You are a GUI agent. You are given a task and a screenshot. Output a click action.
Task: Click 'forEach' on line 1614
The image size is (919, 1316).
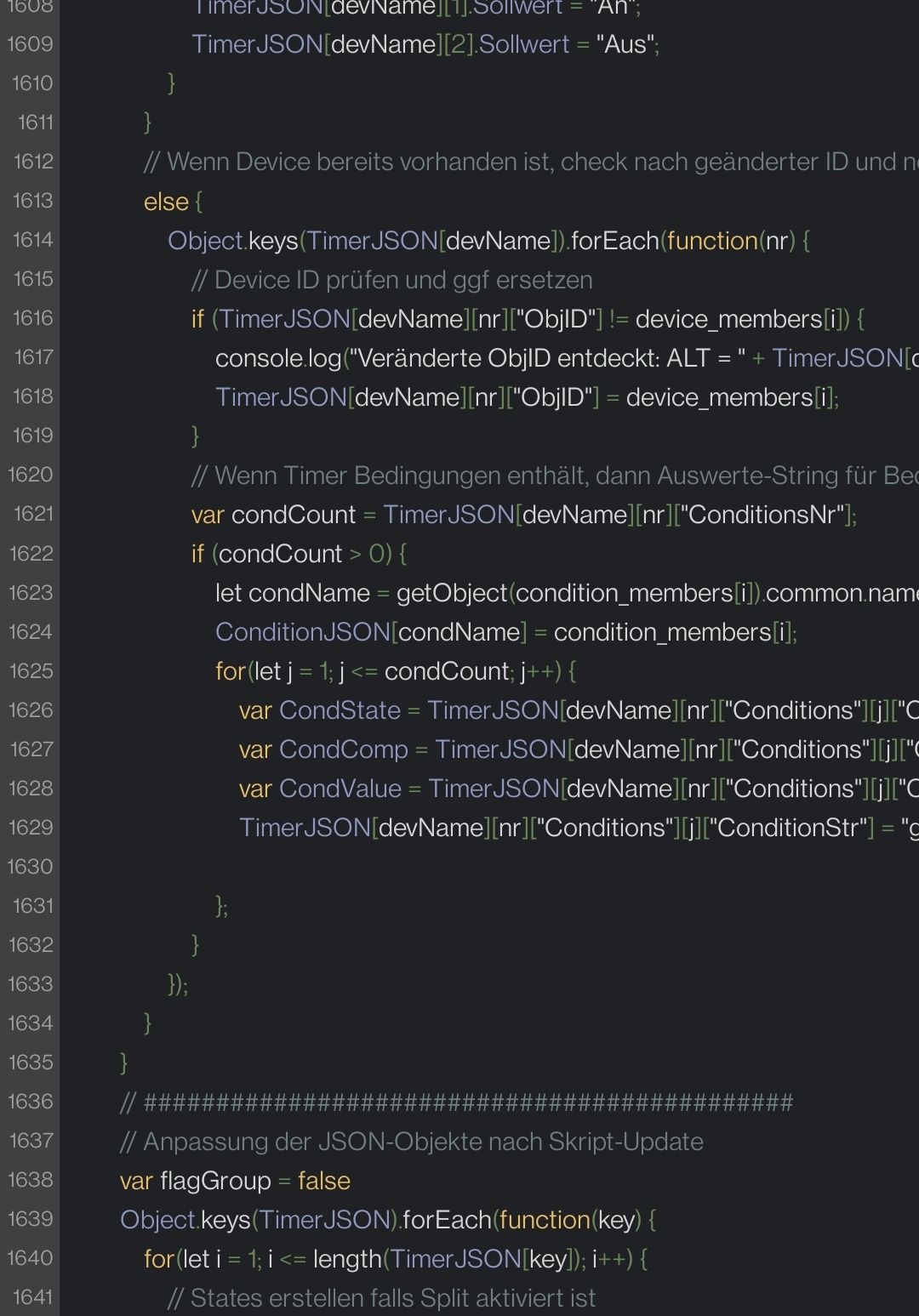tap(615, 241)
